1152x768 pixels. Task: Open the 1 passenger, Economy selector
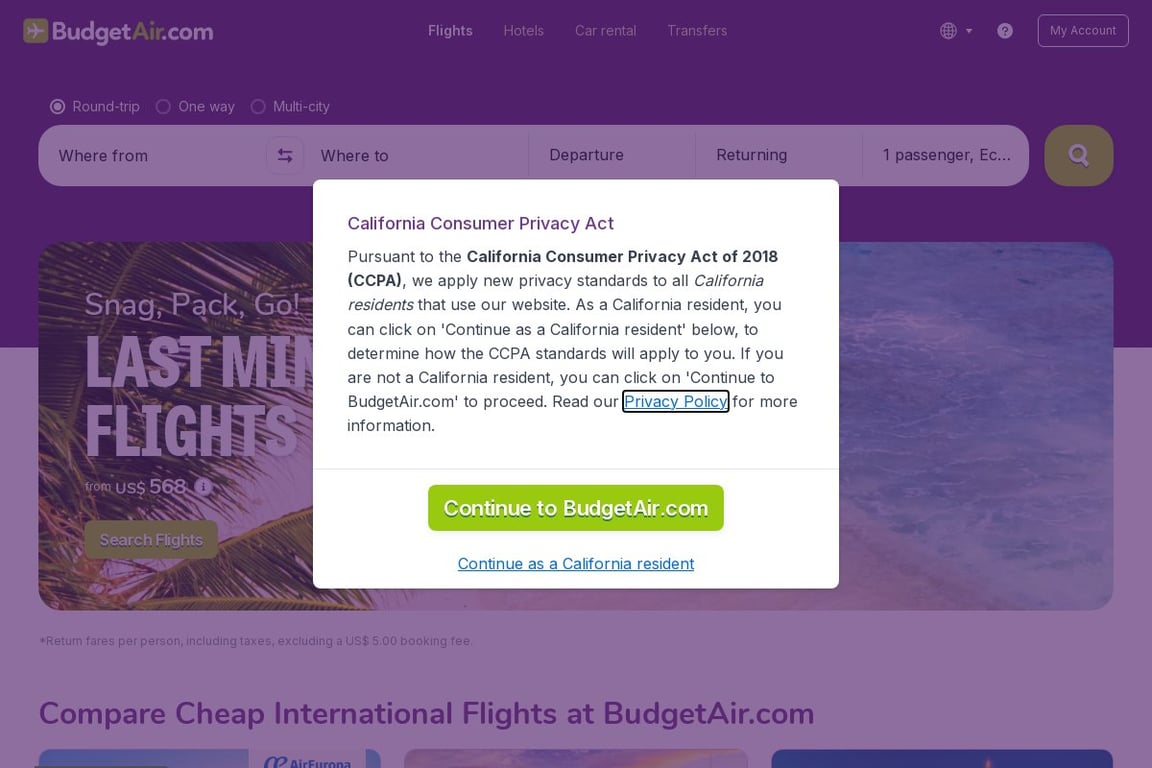946,155
